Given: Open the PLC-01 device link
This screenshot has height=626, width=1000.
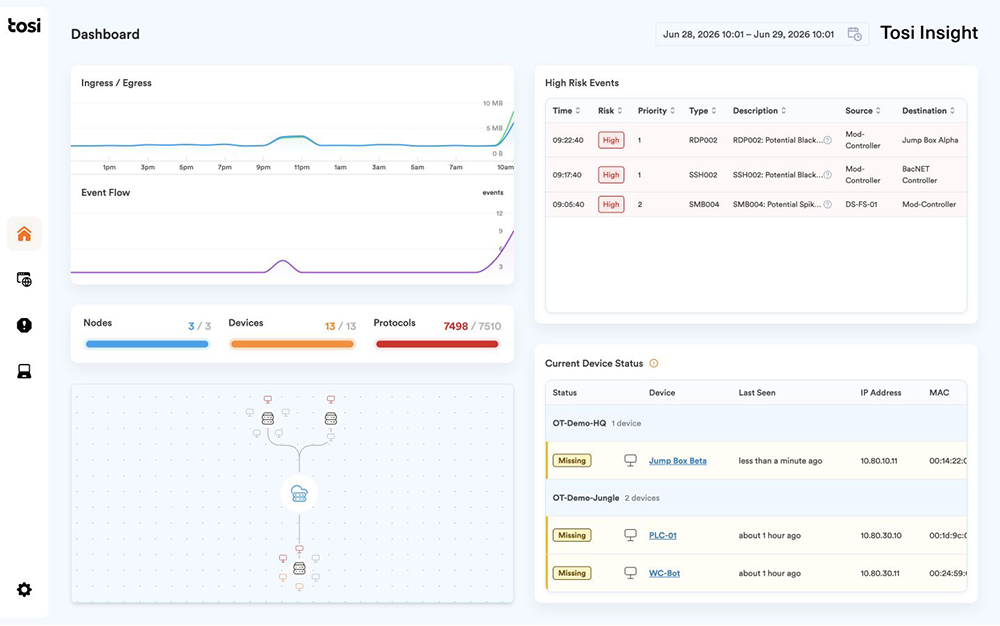Looking at the screenshot, I should [663, 535].
